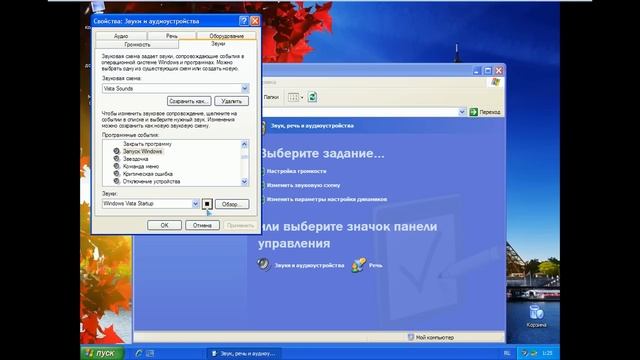This screenshot has width=640, height=360.
Task: Click the system tray clock
Action: click(x=547, y=353)
